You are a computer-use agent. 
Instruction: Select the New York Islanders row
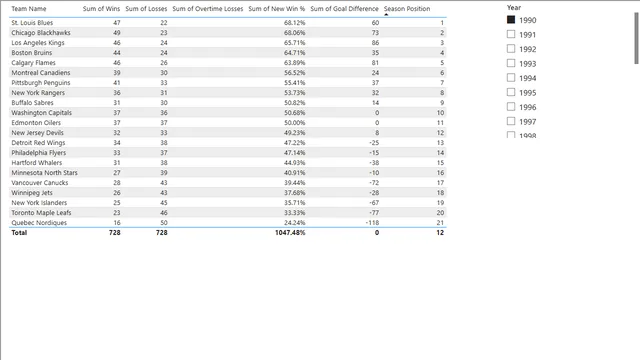pos(228,202)
